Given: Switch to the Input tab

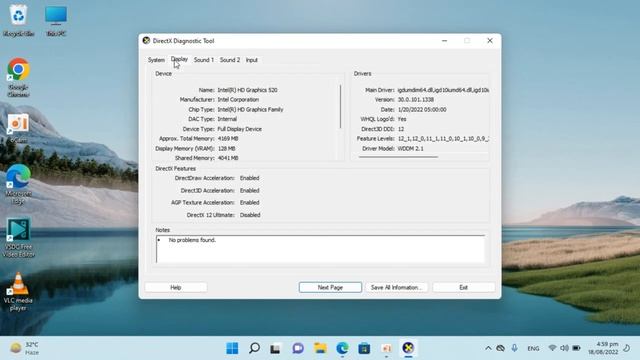Looking at the screenshot, I should [x=251, y=60].
